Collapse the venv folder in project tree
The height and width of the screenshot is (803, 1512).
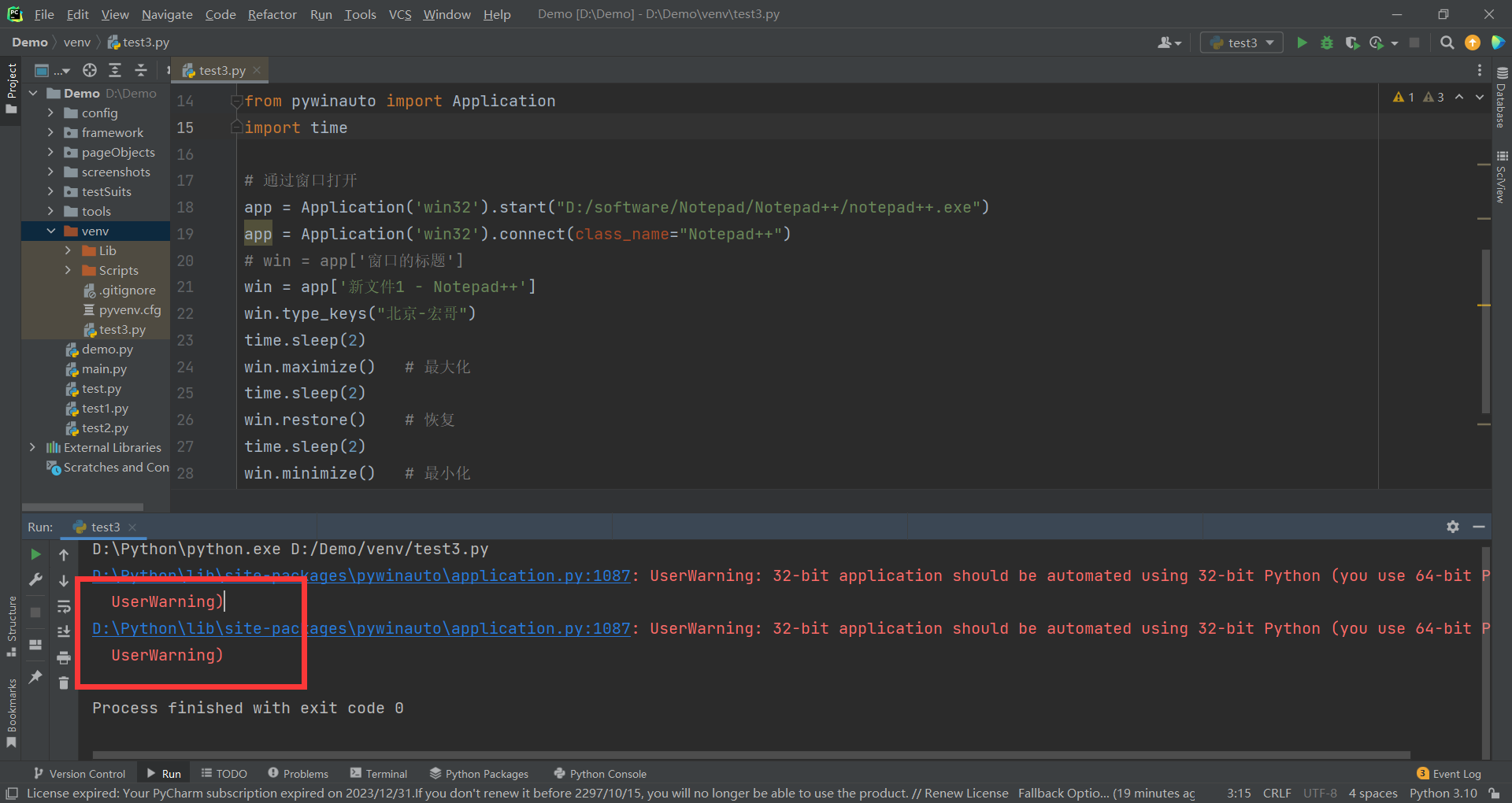[51, 231]
